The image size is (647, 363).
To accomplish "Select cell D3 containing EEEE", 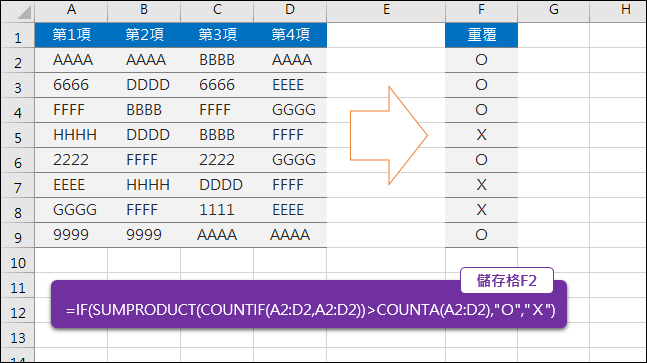I will (x=290, y=85).
